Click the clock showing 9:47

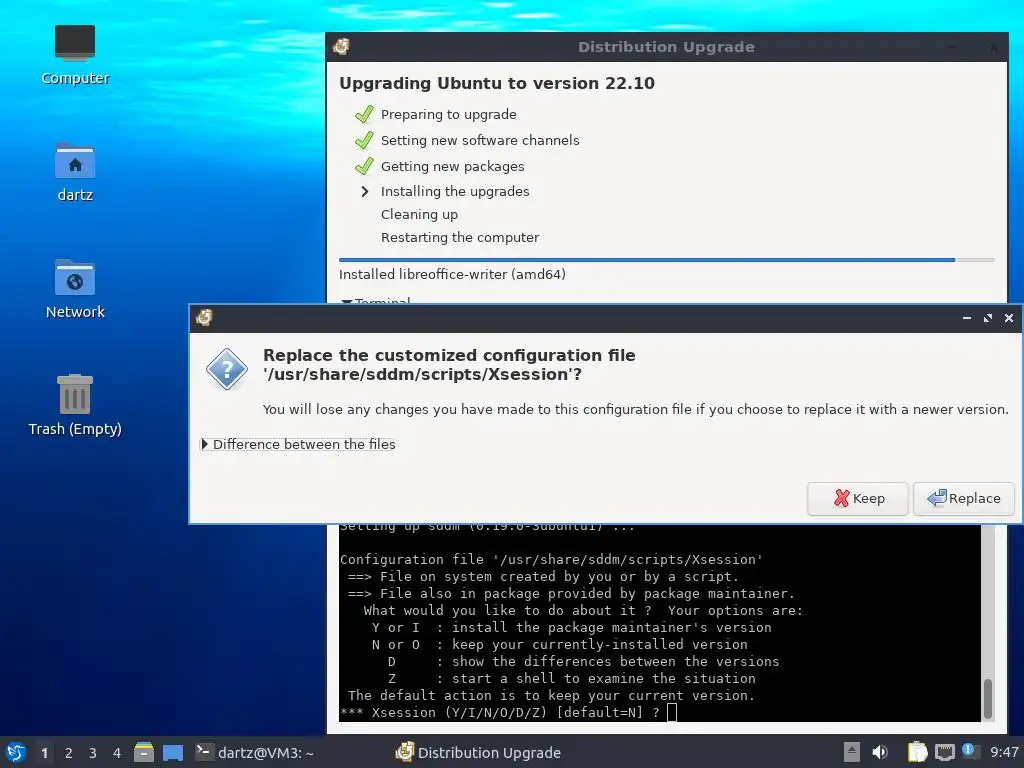(1004, 752)
